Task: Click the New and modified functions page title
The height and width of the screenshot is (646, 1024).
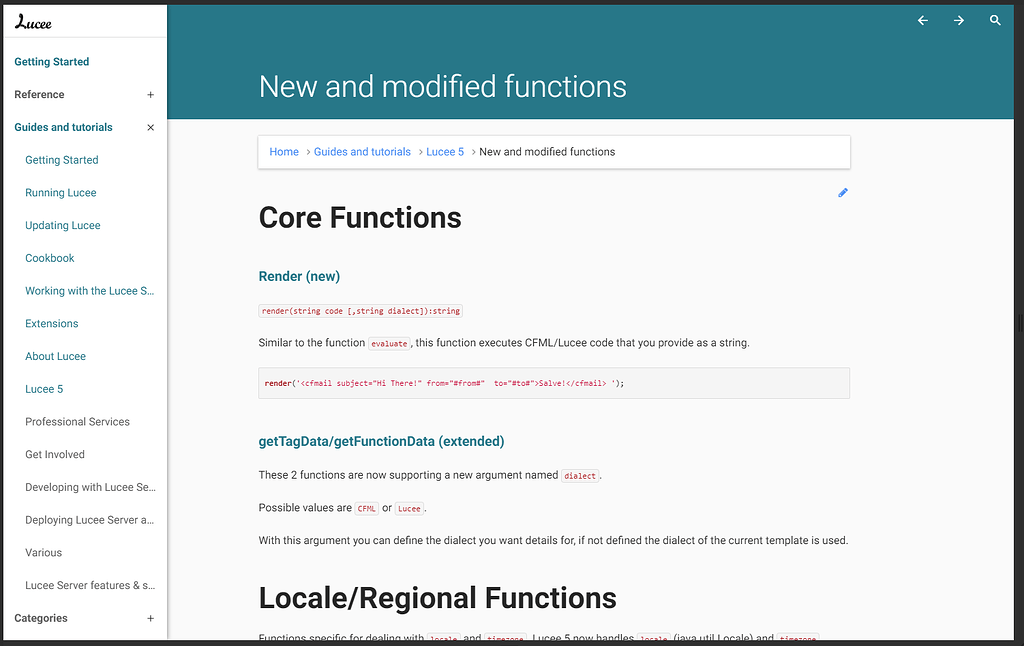Action: click(x=443, y=86)
